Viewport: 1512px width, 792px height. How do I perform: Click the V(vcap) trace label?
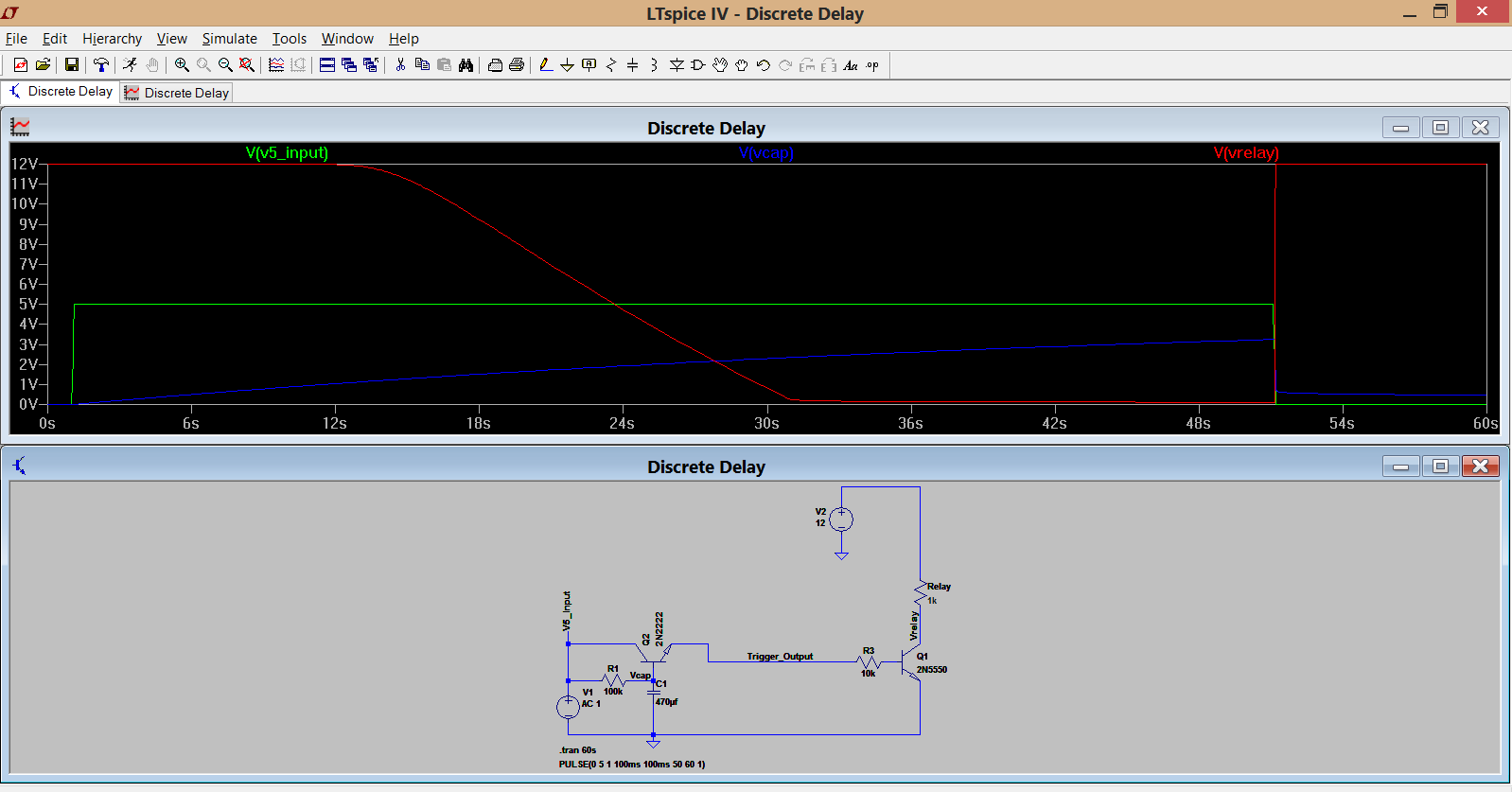click(x=765, y=153)
